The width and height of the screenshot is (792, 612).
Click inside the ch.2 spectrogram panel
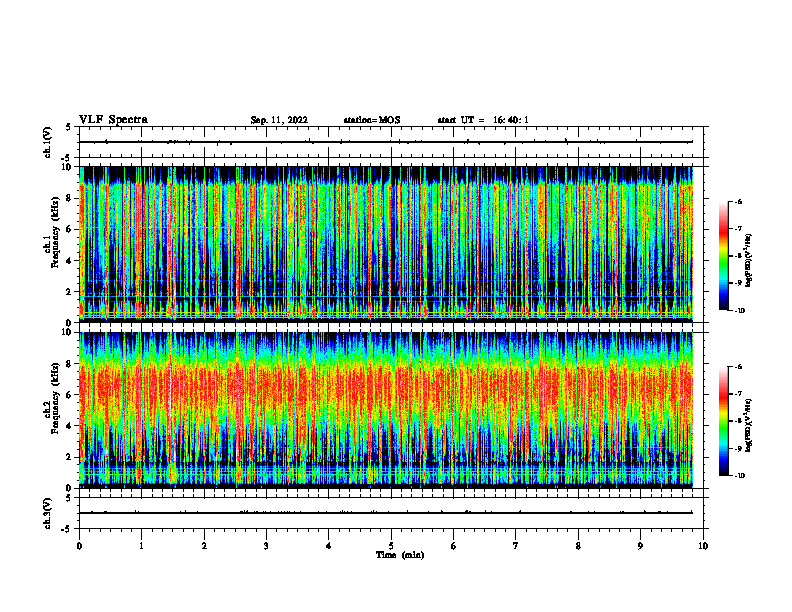tap(386, 410)
